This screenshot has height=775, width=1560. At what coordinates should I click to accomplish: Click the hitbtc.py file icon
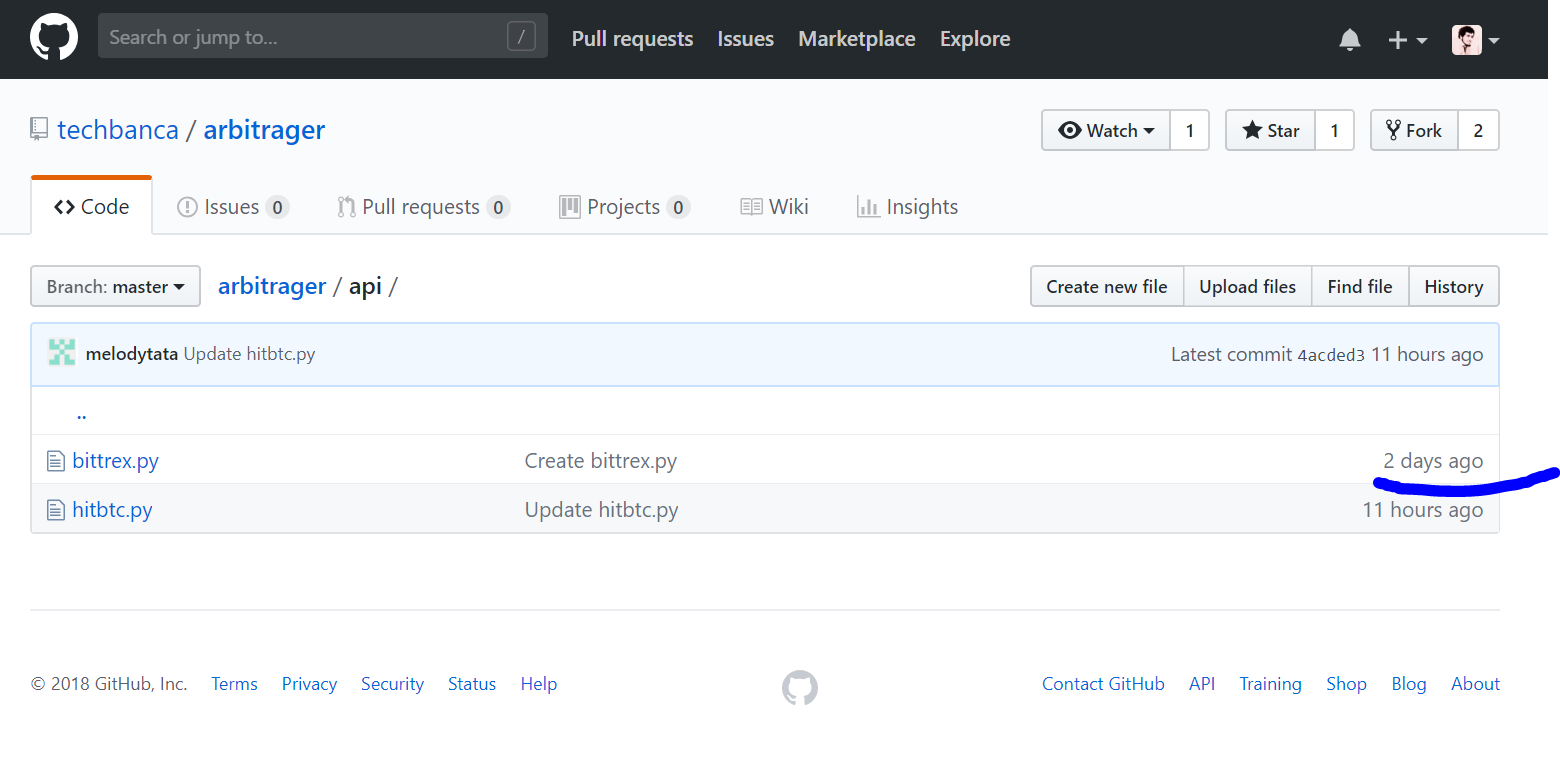(x=56, y=510)
